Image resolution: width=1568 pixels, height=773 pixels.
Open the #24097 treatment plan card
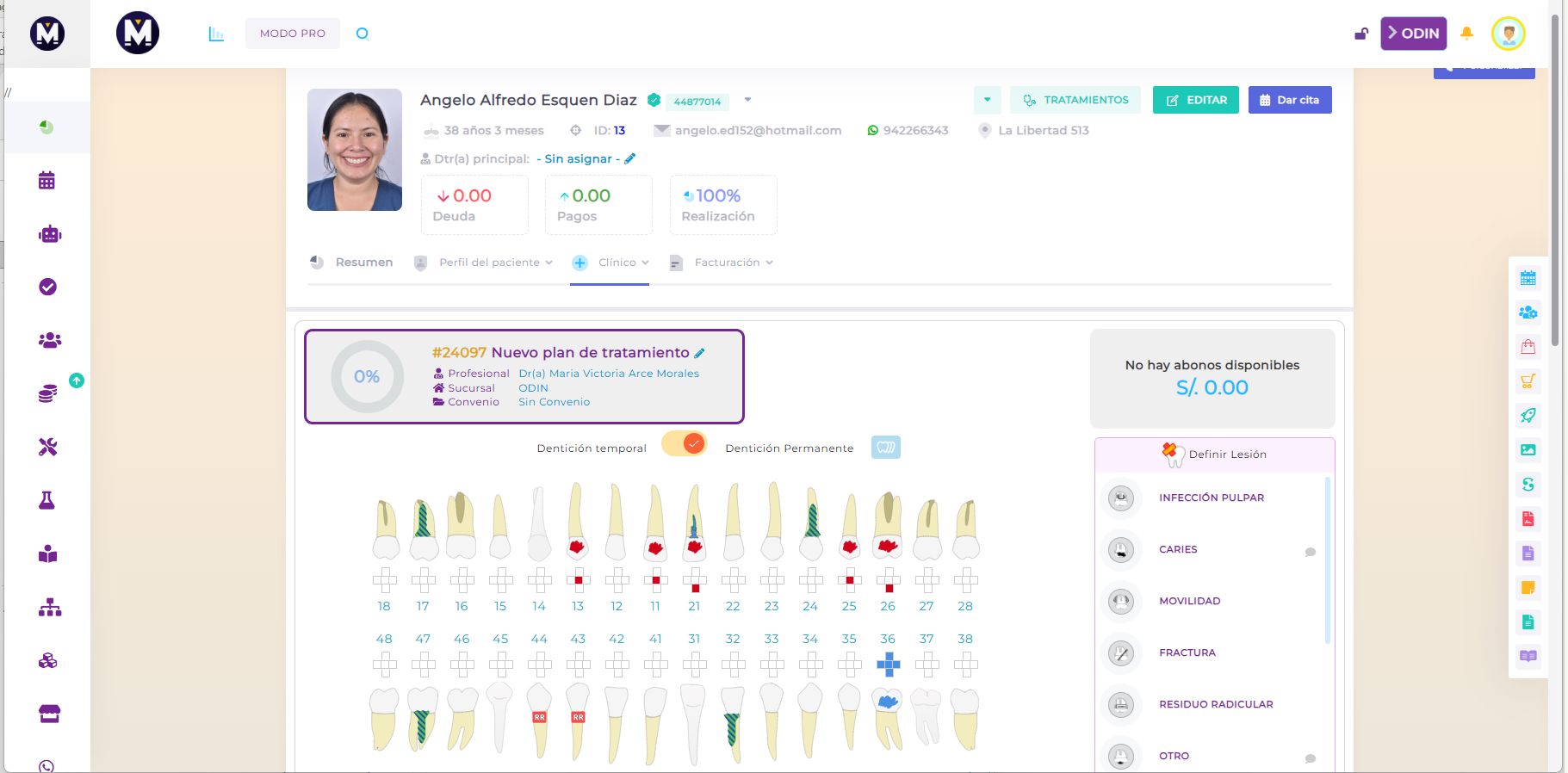point(524,376)
